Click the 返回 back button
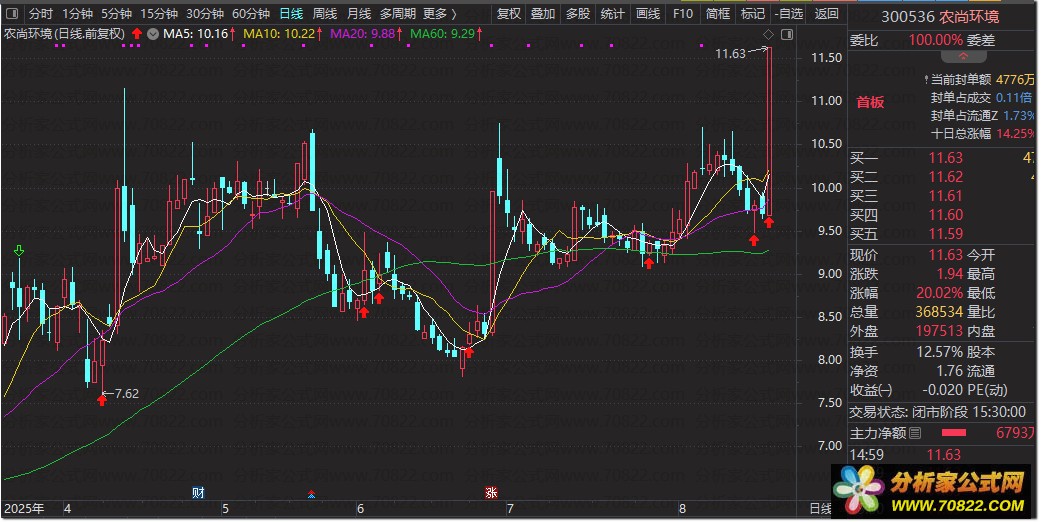This screenshot has width=1041, height=522. click(x=827, y=13)
